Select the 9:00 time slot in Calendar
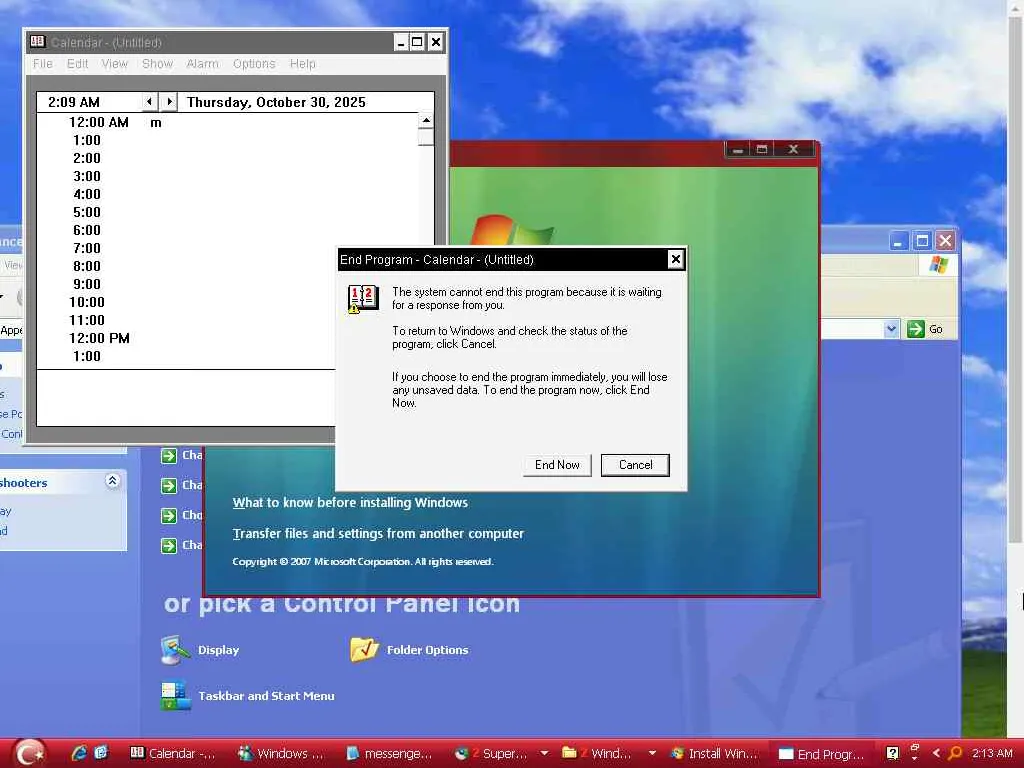 click(87, 284)
